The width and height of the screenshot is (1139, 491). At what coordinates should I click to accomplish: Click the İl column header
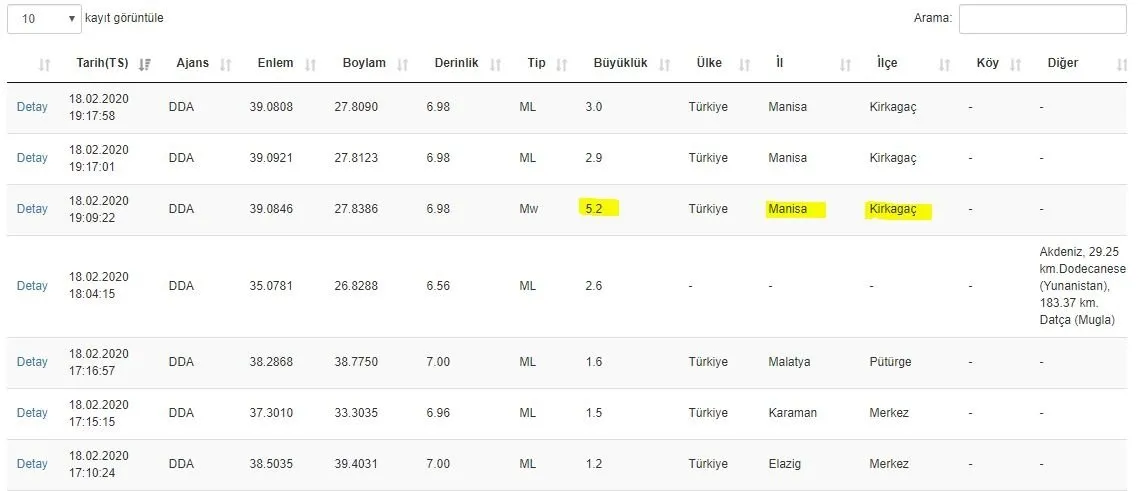[x=780, y=63]
